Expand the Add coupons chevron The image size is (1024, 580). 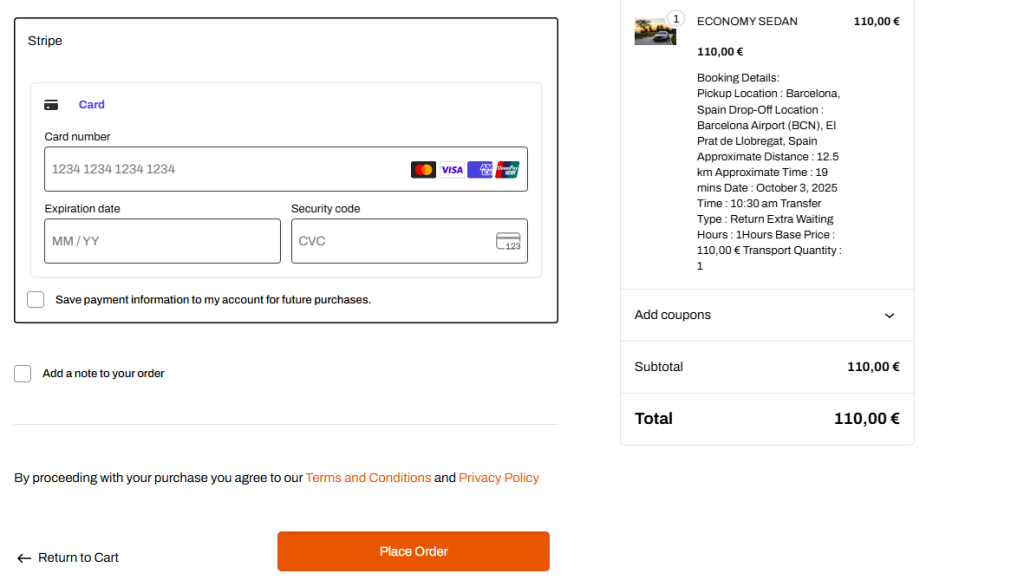pyautogui.click(x=889, y=316)
